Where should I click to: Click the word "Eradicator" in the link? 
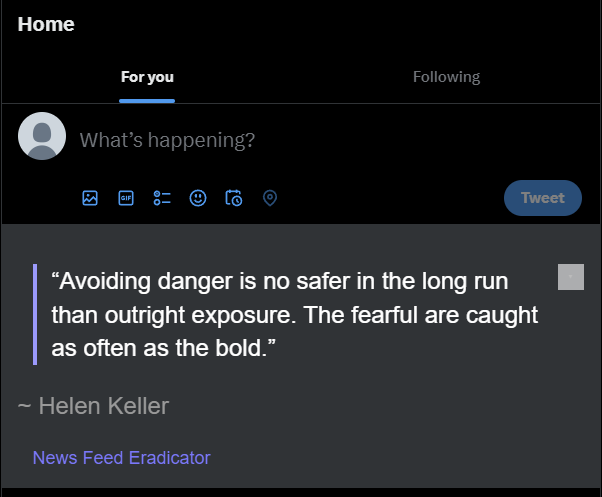tap(170, 457)
